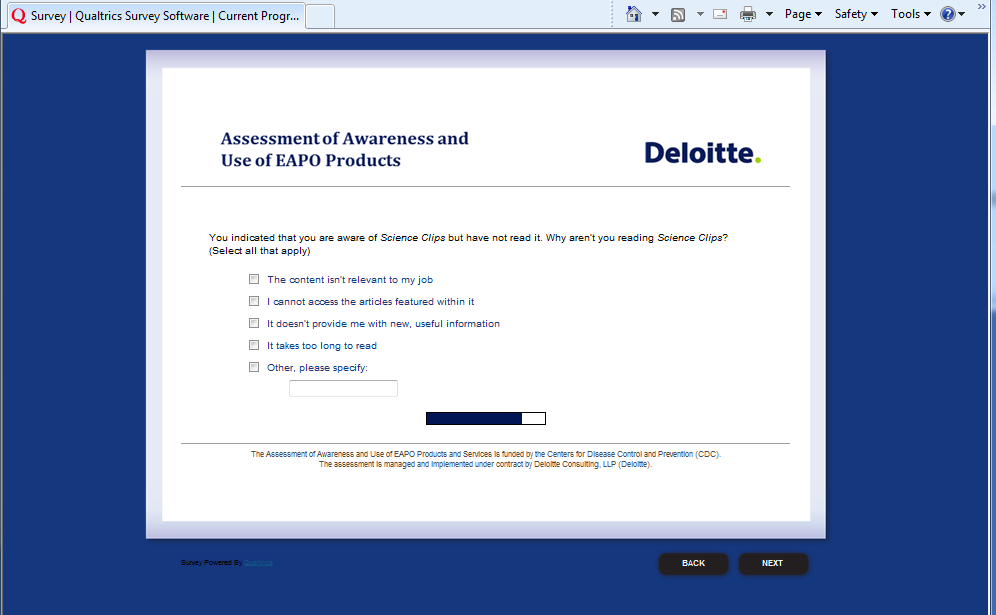
Task: Click the RSS feeds icon
Action: 678,15
